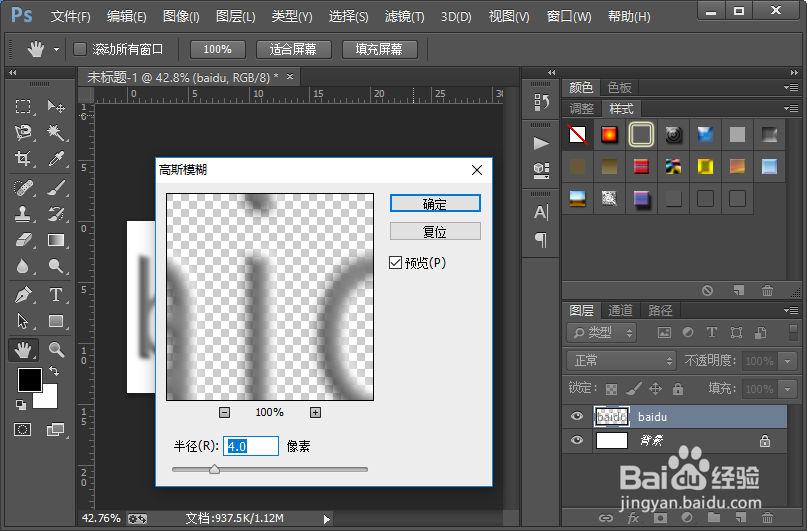
Task: Select the Move tool
Action: pos(56,107)
